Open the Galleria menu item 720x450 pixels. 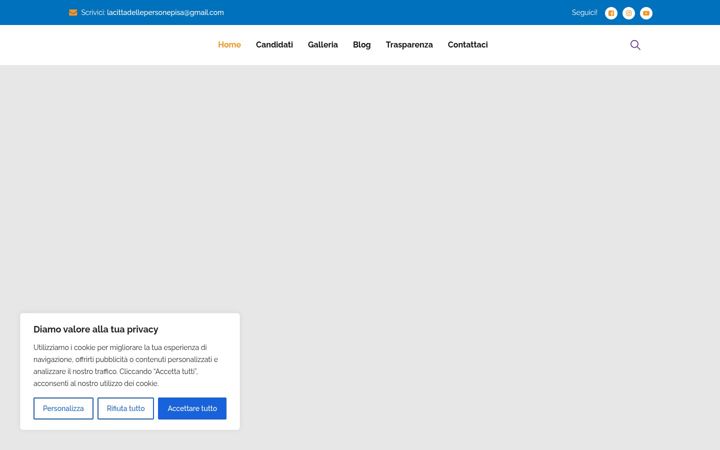click(x=323, y=45)
